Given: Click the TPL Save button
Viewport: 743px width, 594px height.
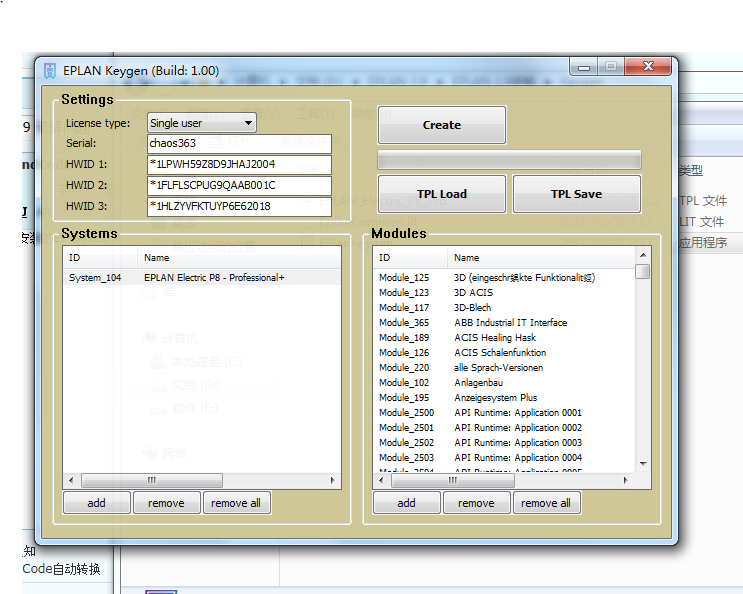Looking at the screenshot, I should coord(576,194).
